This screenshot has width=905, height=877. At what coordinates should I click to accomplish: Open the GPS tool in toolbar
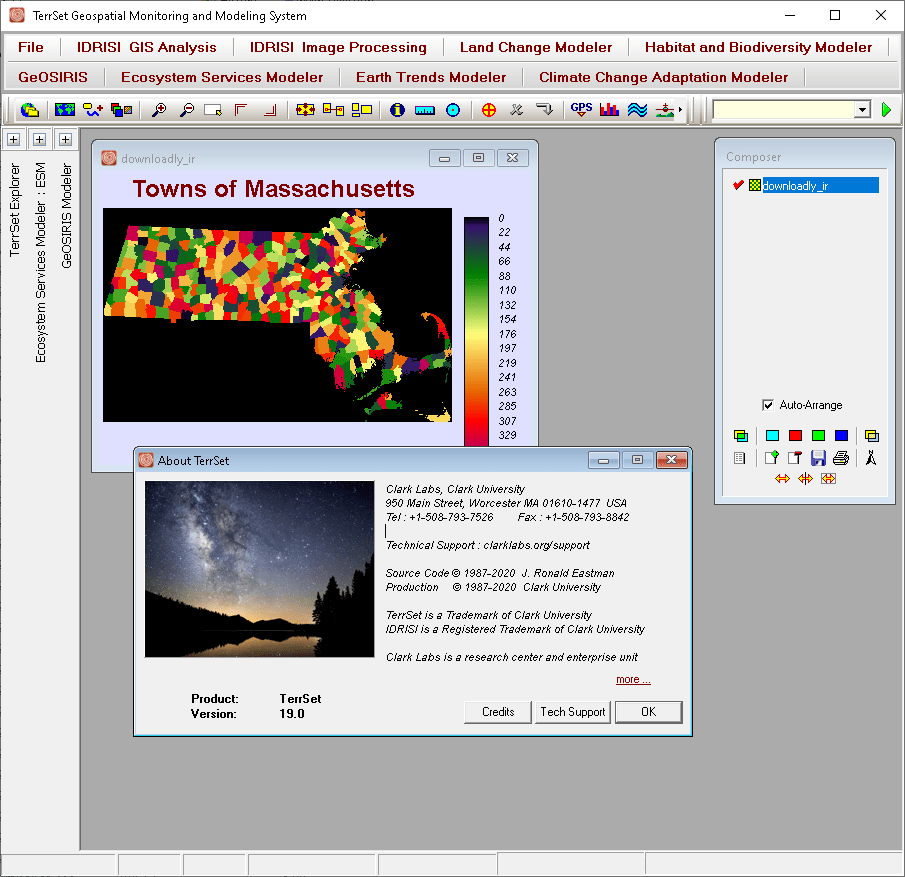581,110
